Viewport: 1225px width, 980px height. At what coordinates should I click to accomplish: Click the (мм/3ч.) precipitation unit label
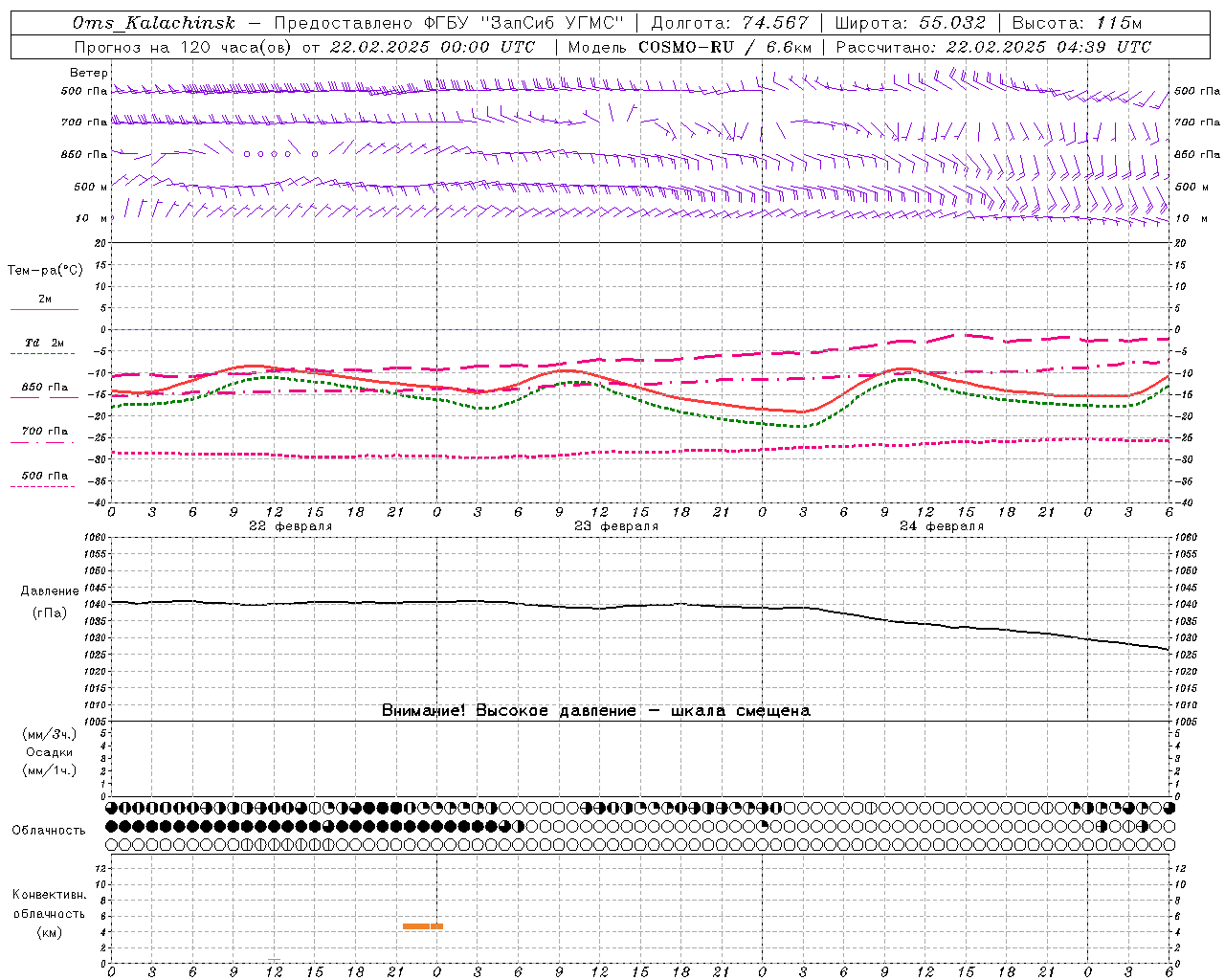[50, 734]
